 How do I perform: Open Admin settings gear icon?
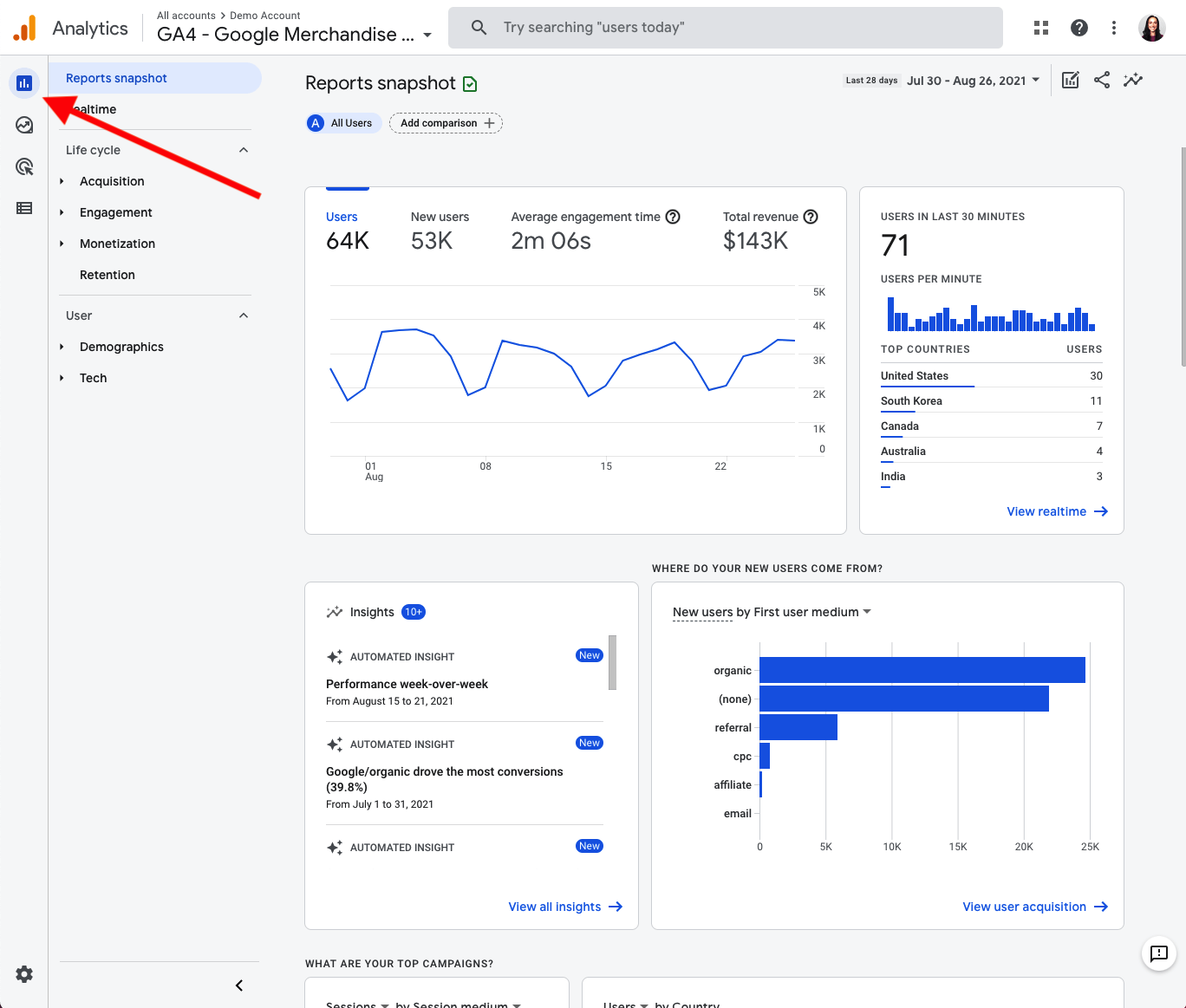tap(24, 974)
